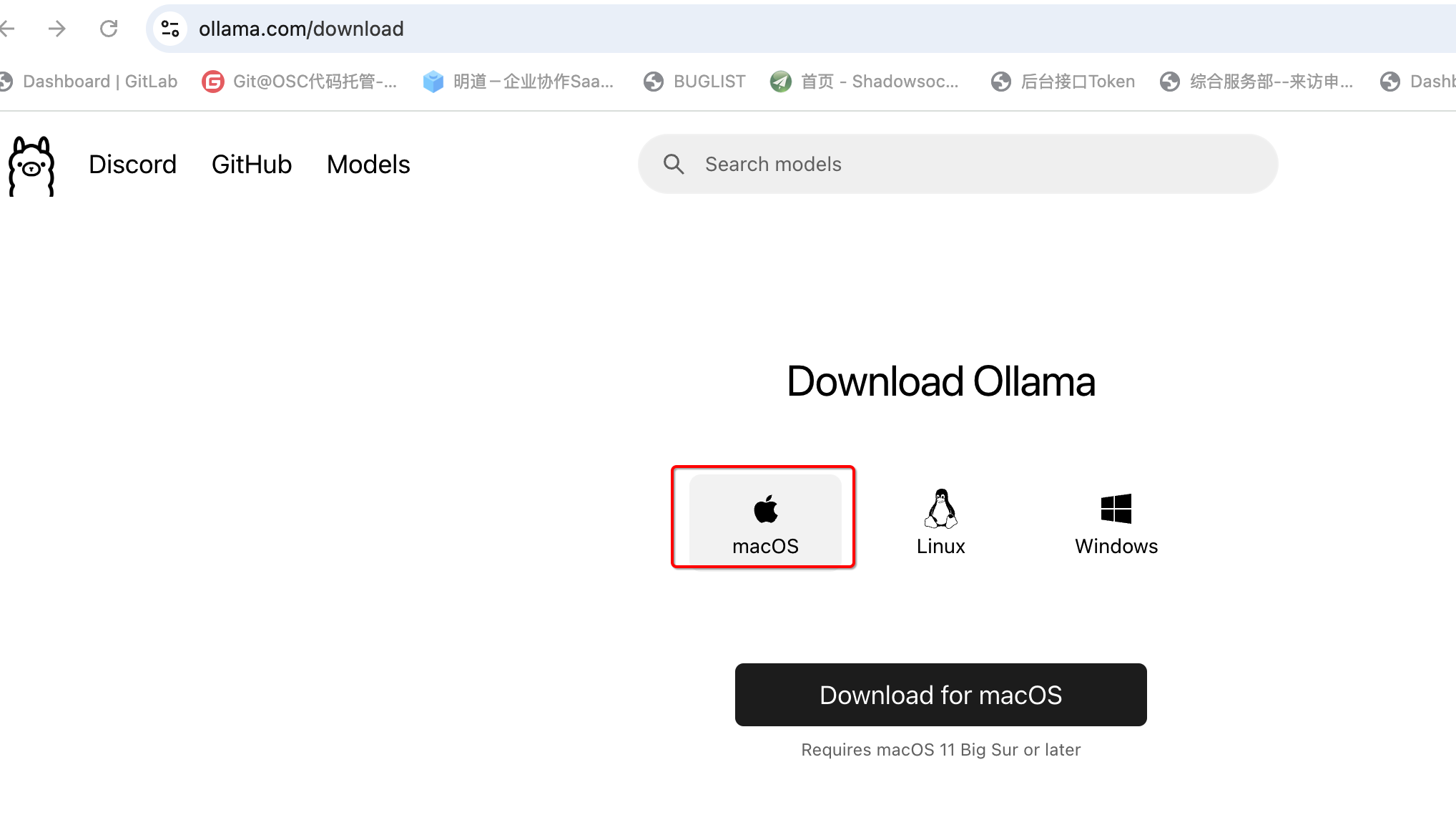Open the site info icon in address bar
This screenshot has width=1456, height=820.
[x=170, y=29]
